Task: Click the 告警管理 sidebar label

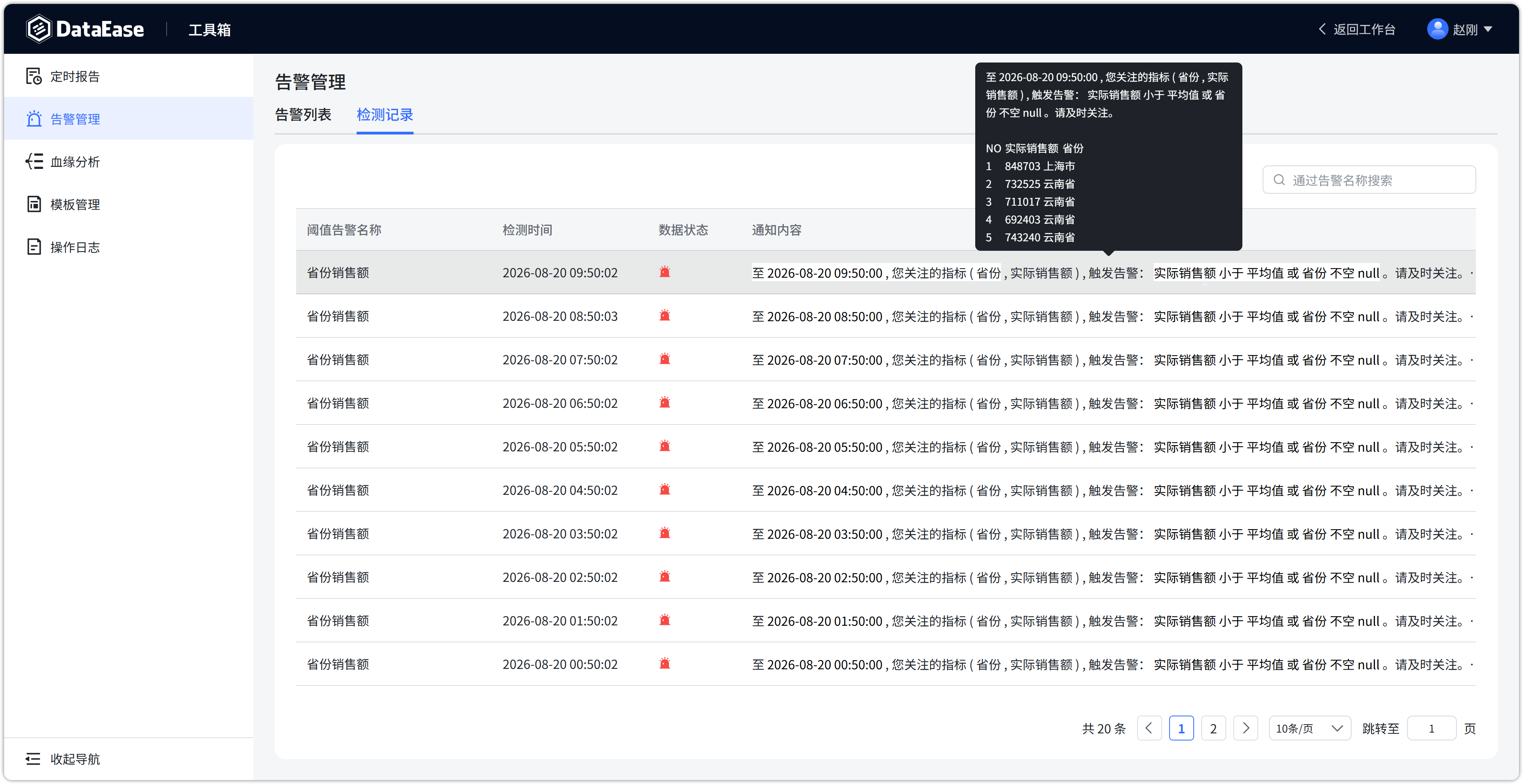Action: (75, 119)
